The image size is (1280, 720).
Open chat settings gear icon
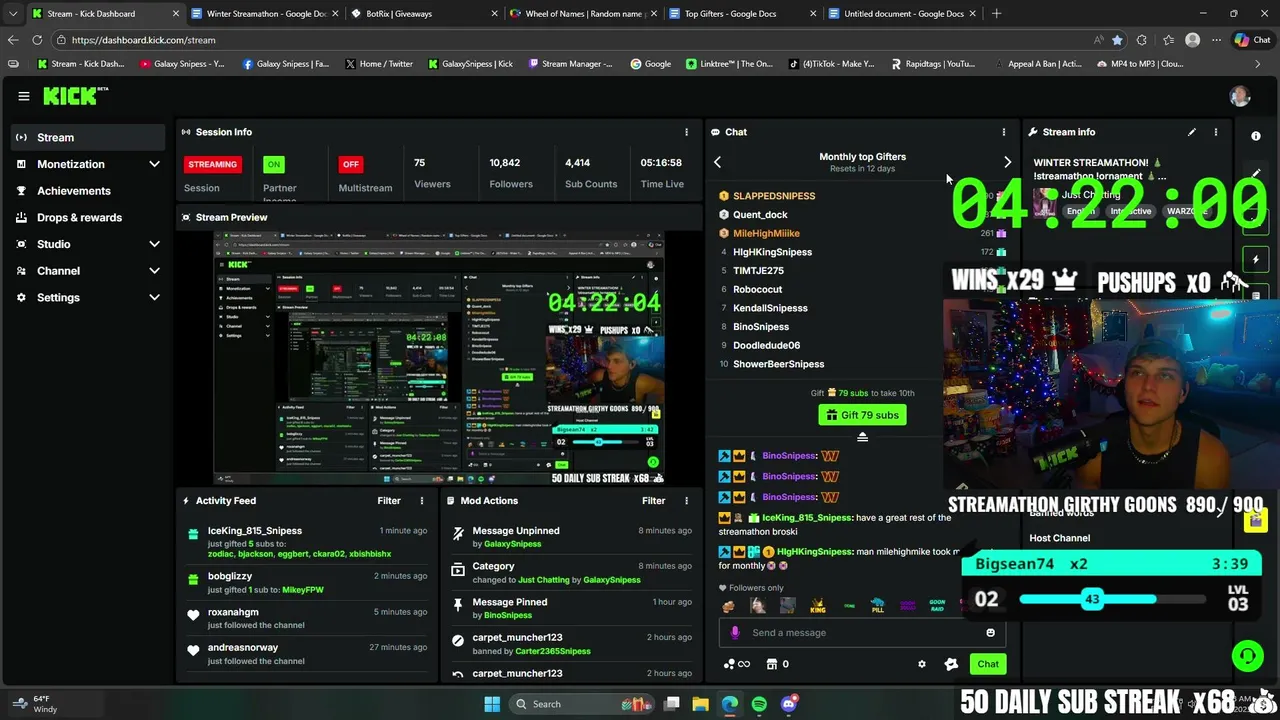[x=922, y=664]
